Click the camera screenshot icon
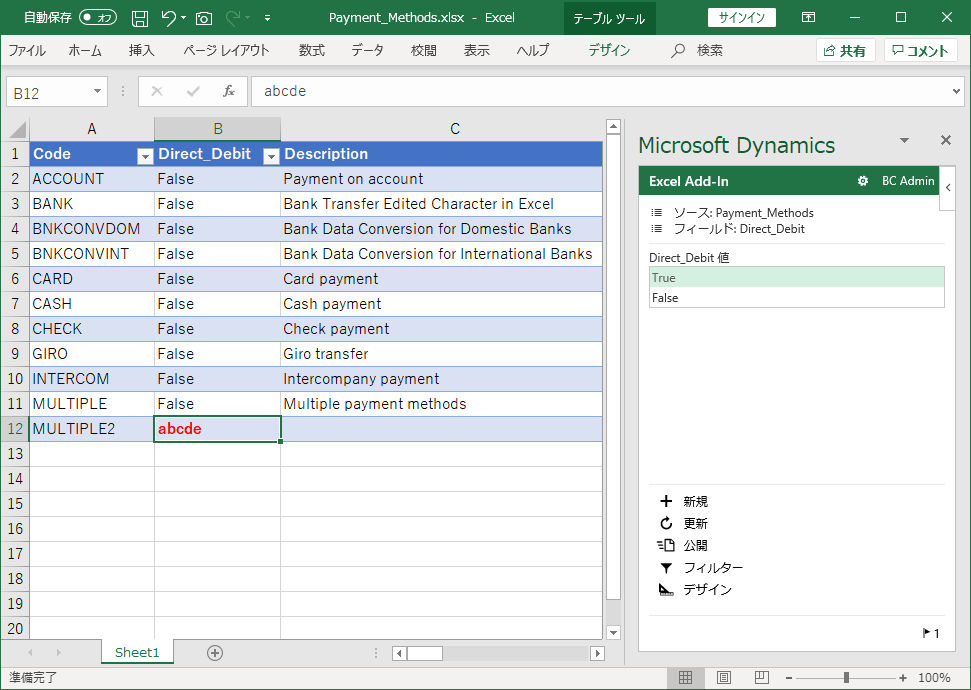The height and width of the screenshot is (690, 971). (x=204, y=19)
